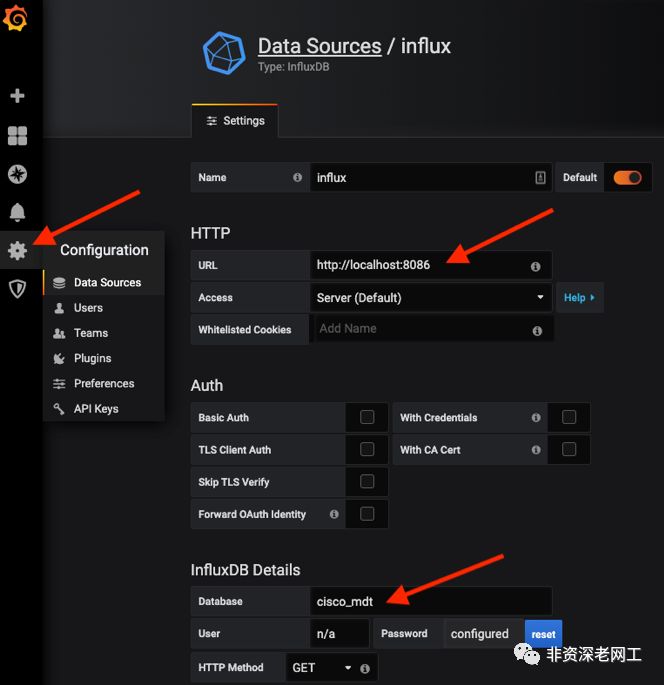
Task: Open API Keys in Configuration menu
Action: [104, 409]
